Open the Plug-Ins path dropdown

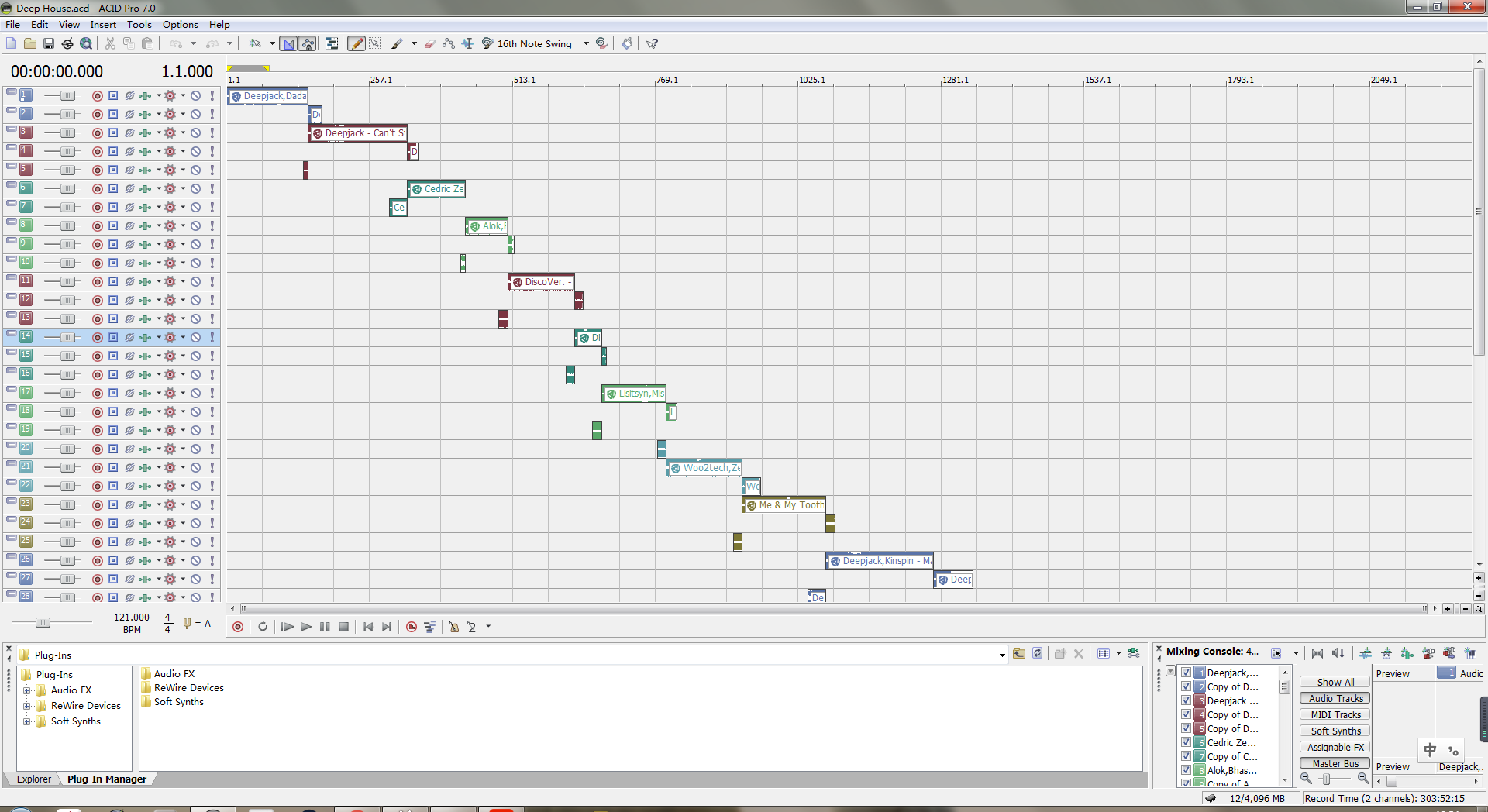coord(1002,655)
